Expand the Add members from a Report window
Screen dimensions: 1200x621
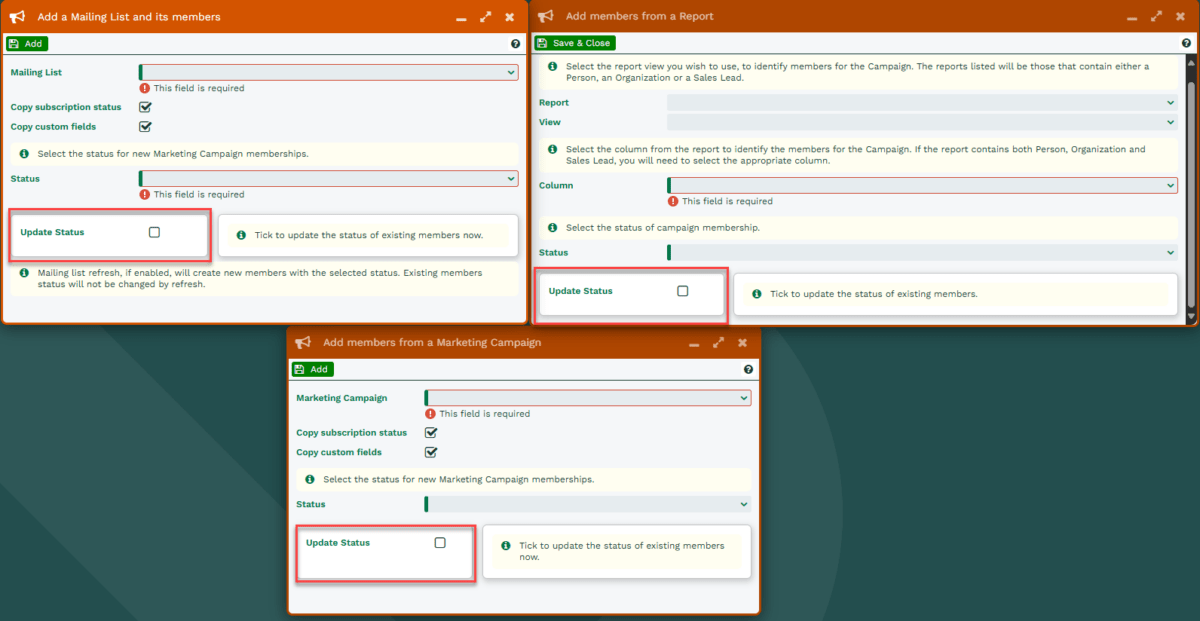point(1156,17)
